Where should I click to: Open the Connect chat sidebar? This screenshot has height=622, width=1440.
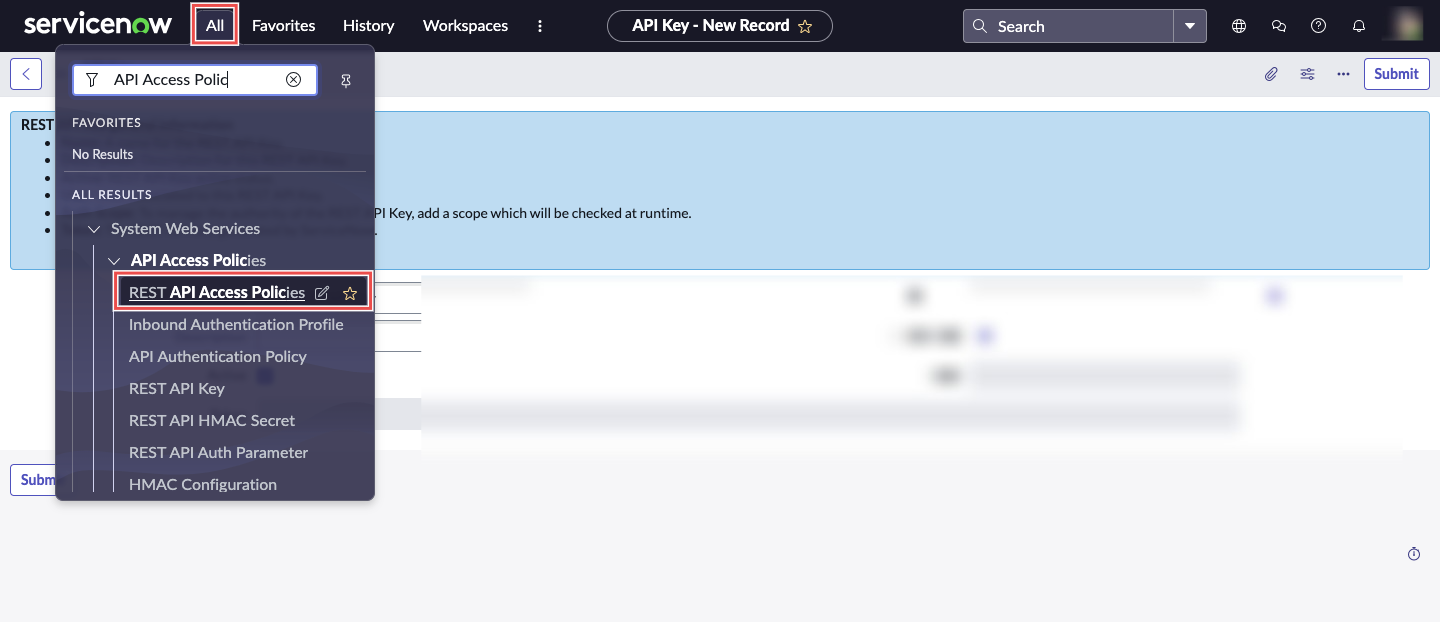click(1279, 25)
